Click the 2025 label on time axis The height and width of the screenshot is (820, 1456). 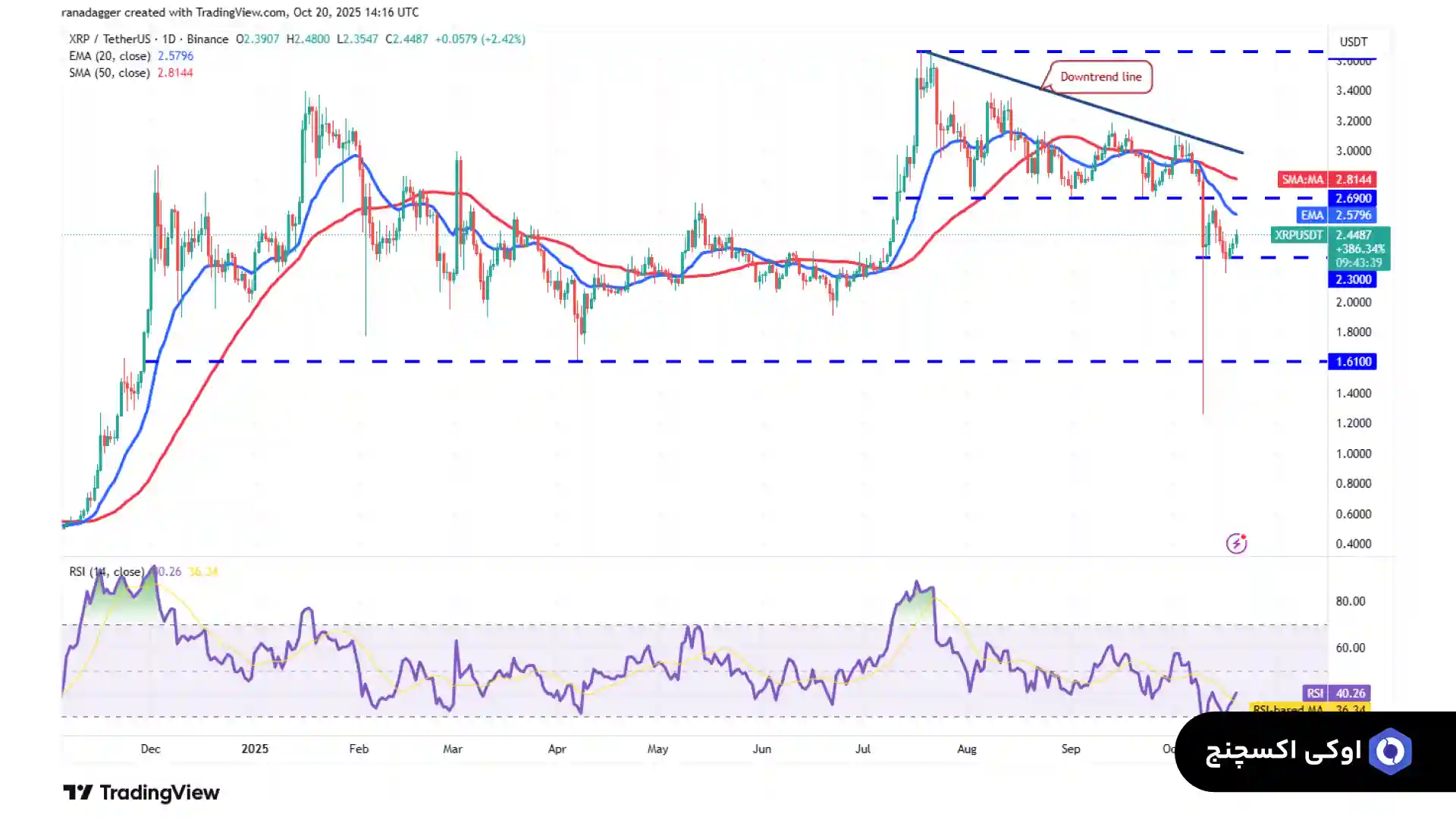255,749
